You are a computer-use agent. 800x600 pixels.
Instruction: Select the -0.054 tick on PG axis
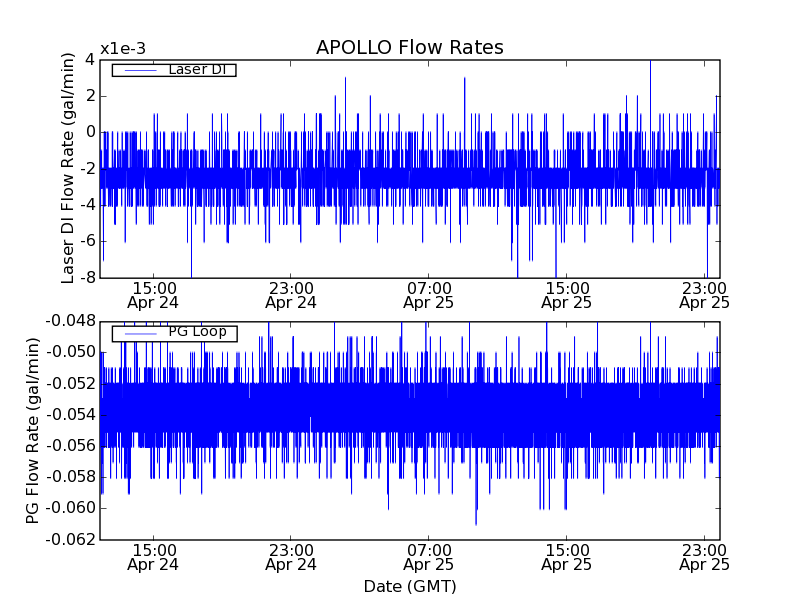[x=71, y=415]
